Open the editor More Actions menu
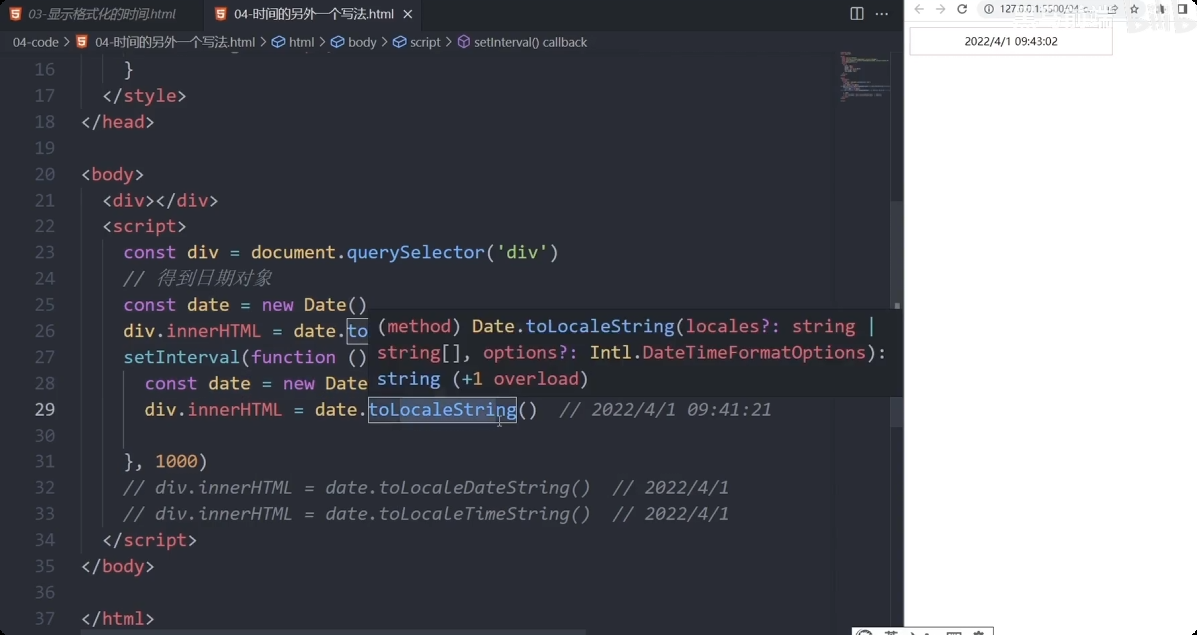 point(882,14)
